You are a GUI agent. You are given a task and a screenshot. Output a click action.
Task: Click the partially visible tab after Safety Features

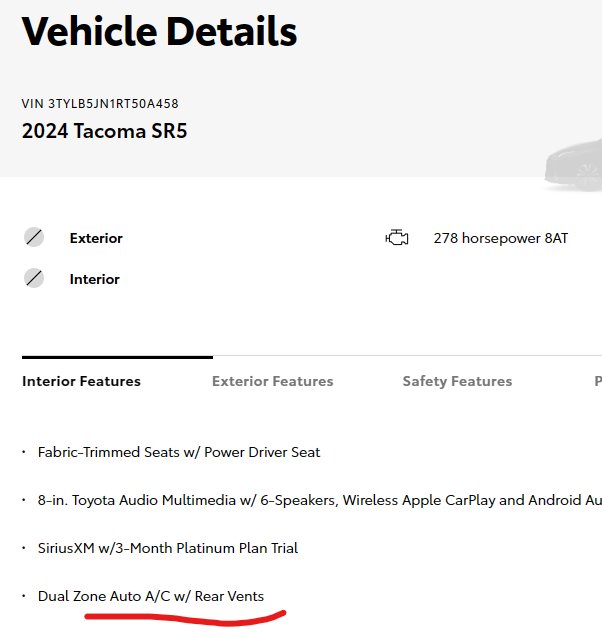point(597,381)
